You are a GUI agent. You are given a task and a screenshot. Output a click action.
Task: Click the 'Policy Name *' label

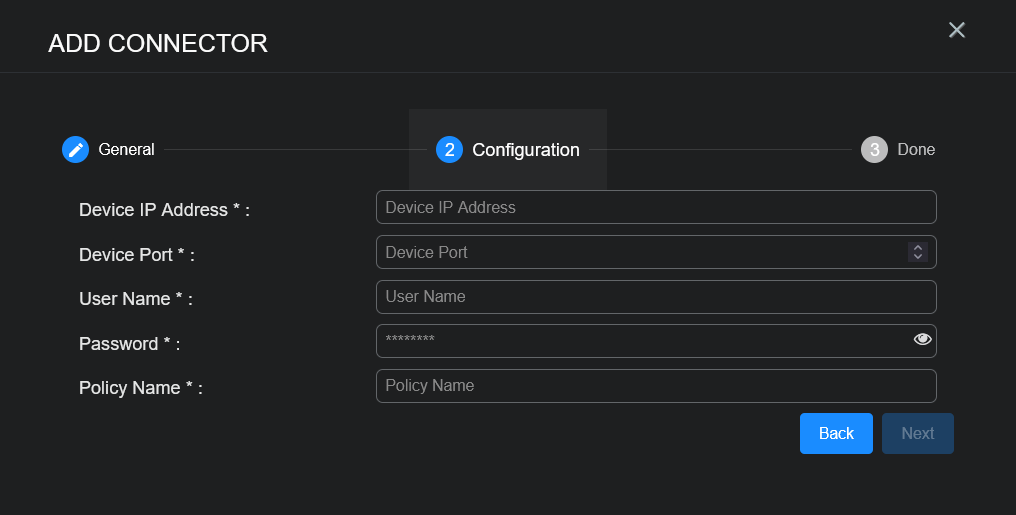(140, 388)
